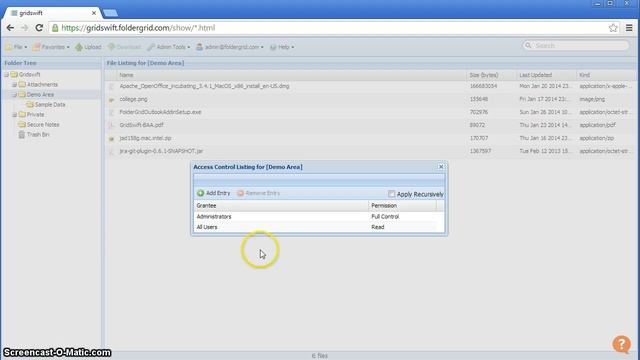Click the college.png file icon

[x=111, y=100]
